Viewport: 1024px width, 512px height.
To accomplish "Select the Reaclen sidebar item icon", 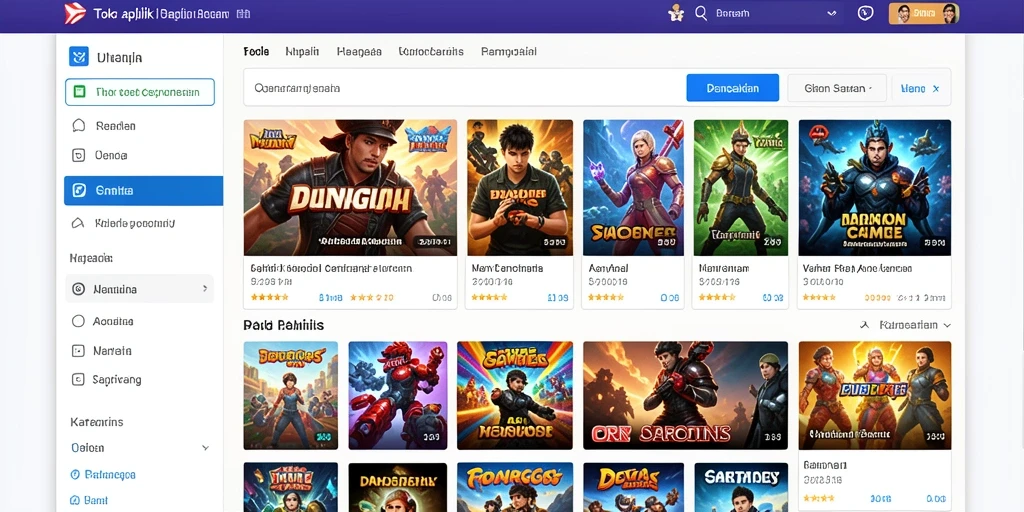I will (x=78, y=125).
